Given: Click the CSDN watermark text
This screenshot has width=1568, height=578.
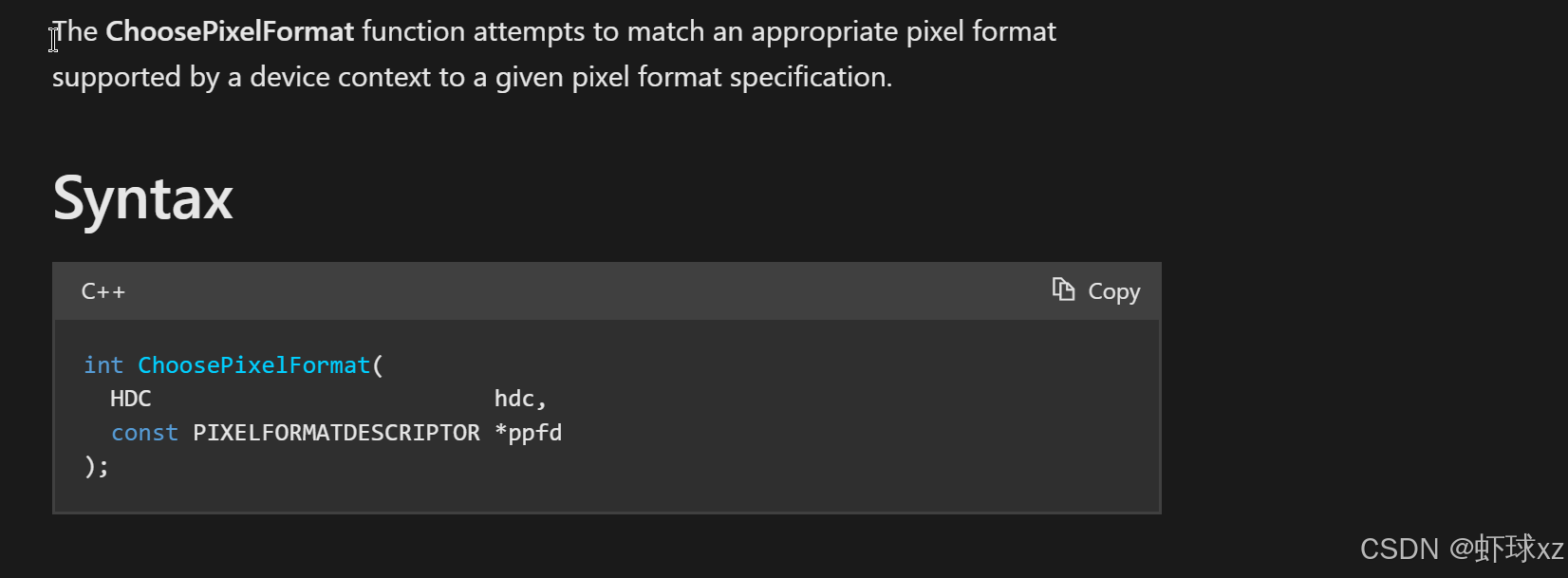Looking at the screenshot, I should coord(1462,549).
